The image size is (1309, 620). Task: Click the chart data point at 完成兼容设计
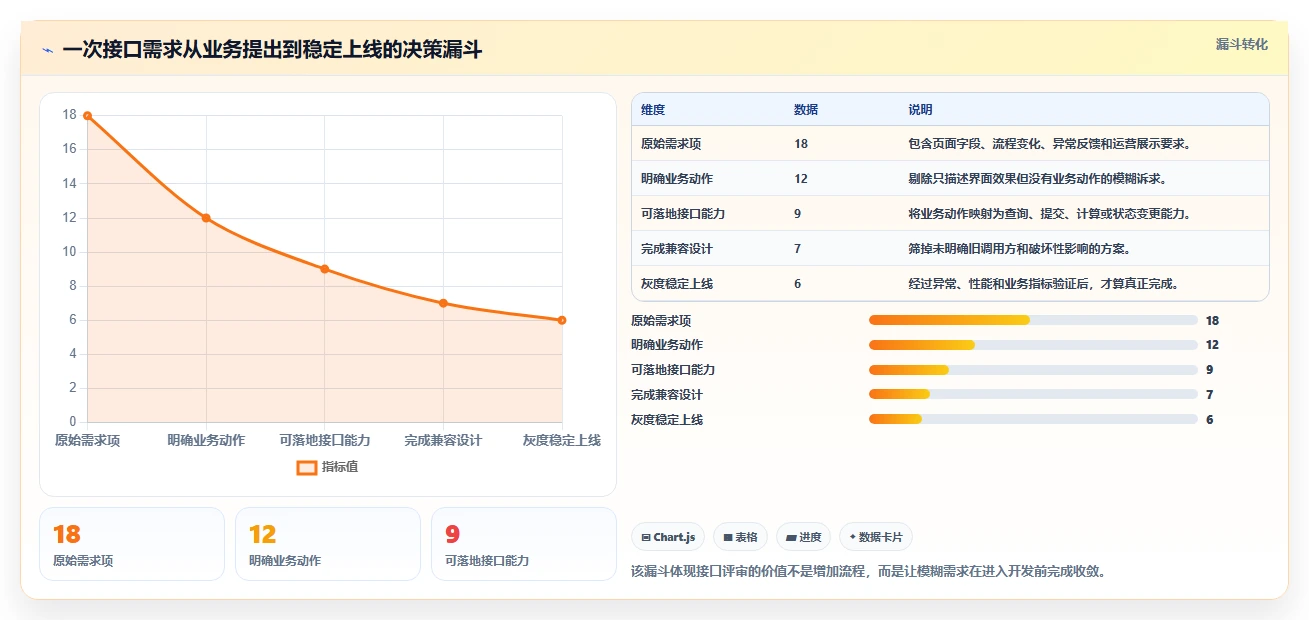pyautogui.click(x=443, y=303)
